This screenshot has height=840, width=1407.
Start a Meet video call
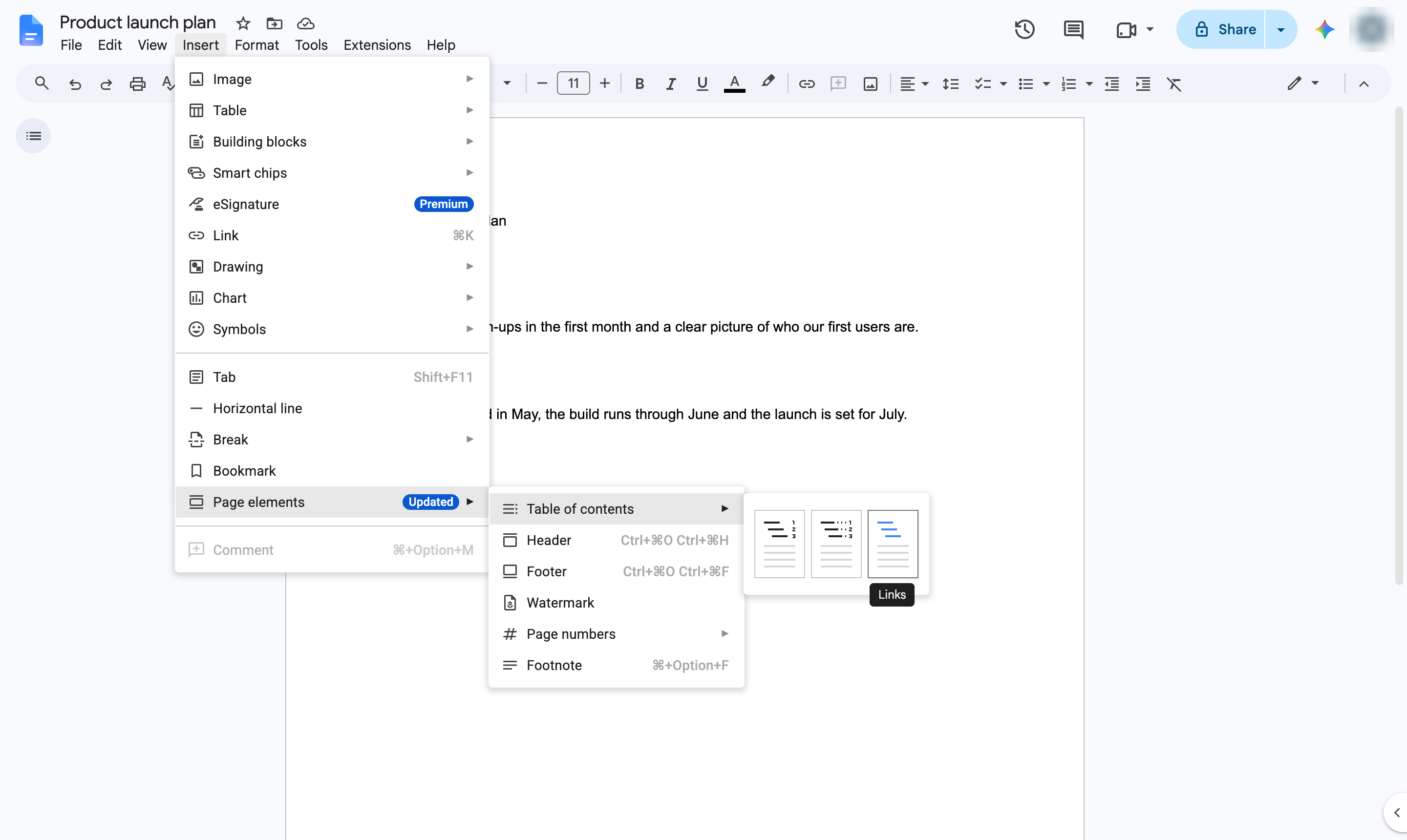click(1126, 29)
